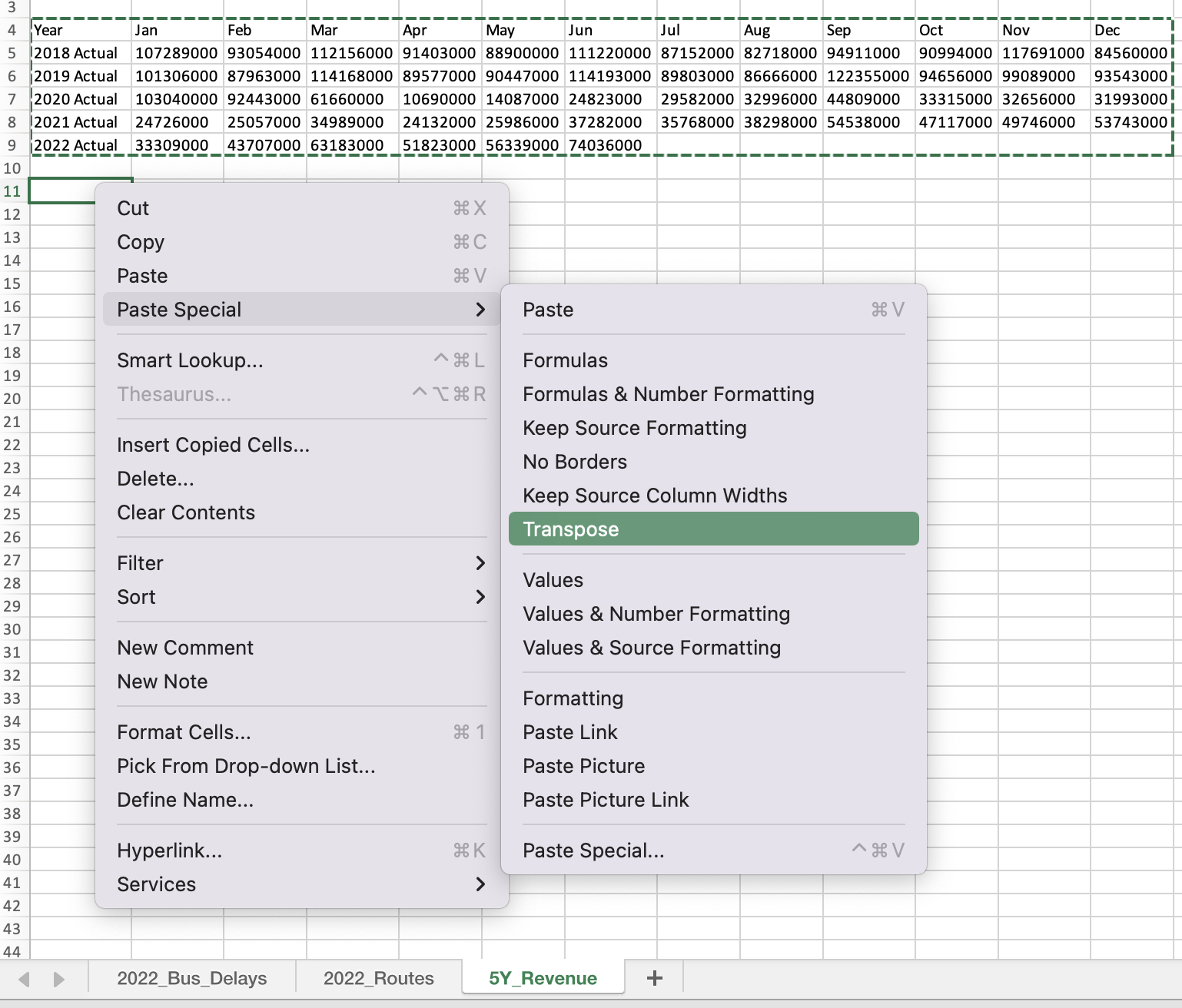
Task: Expand the Filter submenu
Action: pyautogui.click(x=300, y=562)
